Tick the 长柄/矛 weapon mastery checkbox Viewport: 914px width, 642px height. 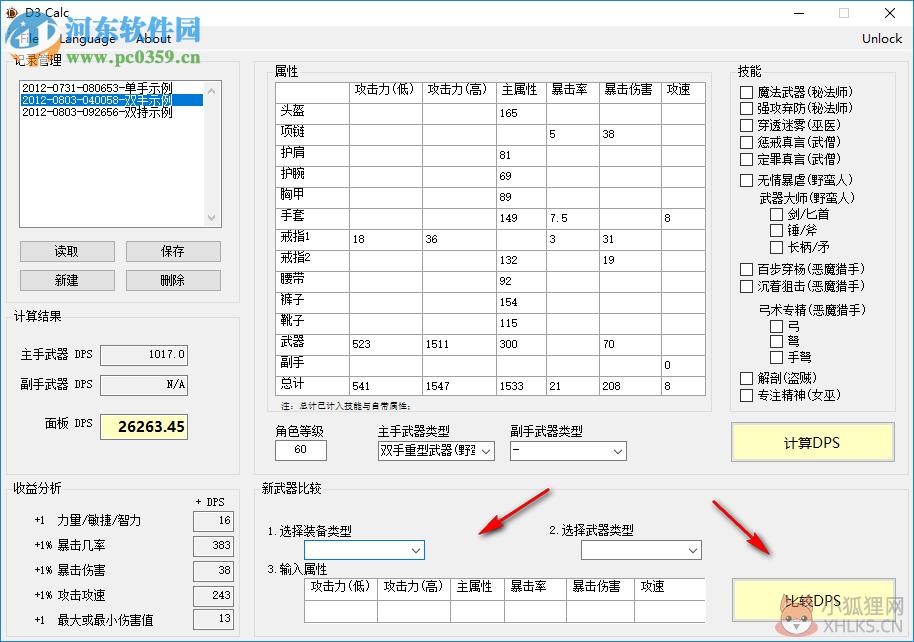[776, 247]
